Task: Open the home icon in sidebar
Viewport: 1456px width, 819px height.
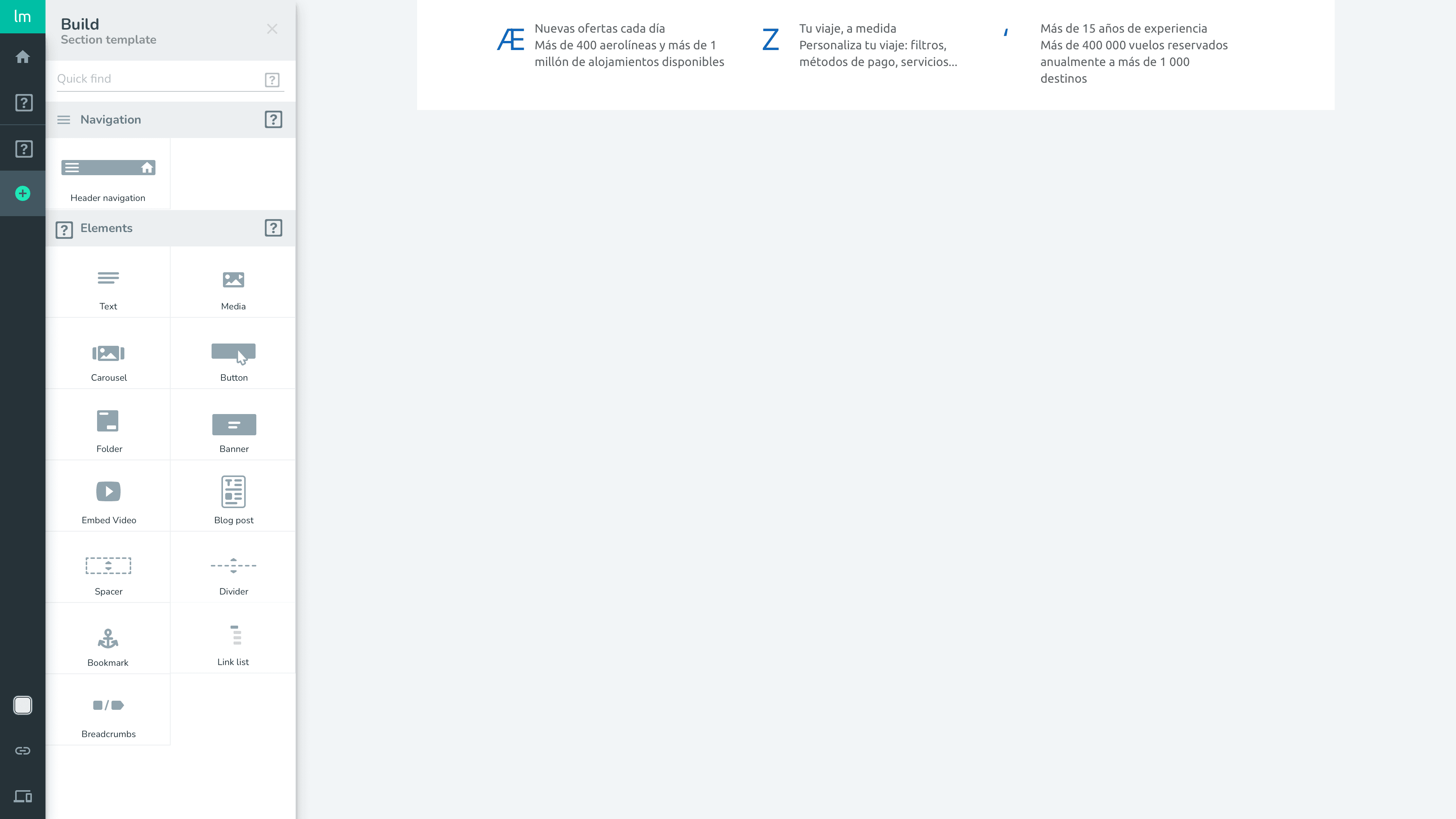Action: [23, 57]
